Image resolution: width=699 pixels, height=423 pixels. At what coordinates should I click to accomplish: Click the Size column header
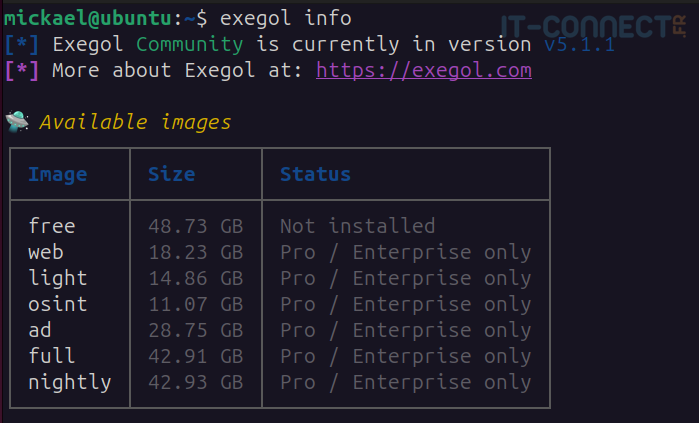point(171,175)
